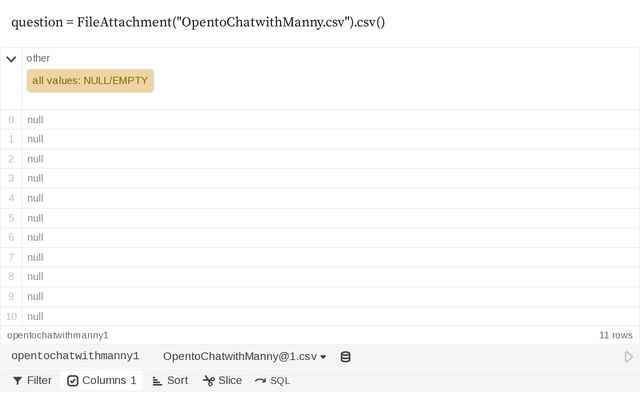Click the FileAttachment code line
This screenshot has height=400, width=640.
click(198, 22)
